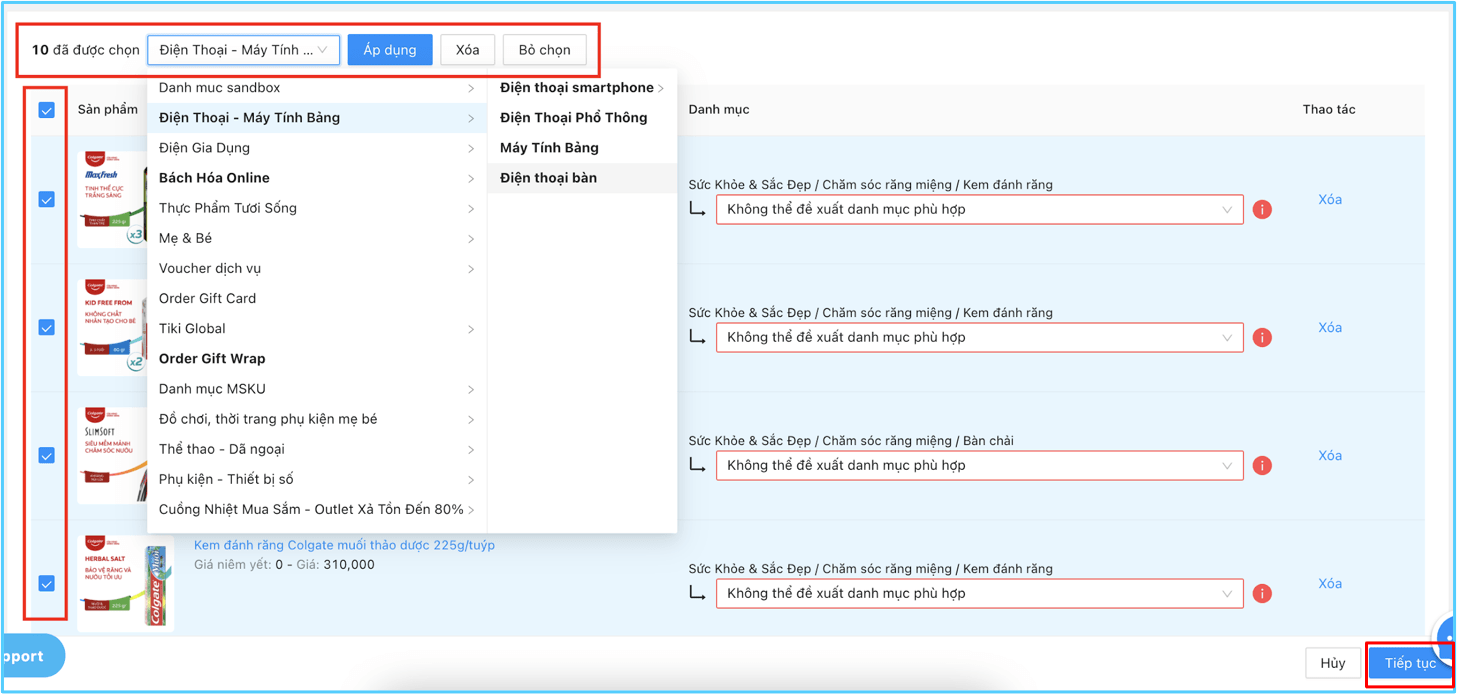This screenshot has width=1457, height=694.
Task: Expand Danh mục MSKU category
Action: point(316,389)
